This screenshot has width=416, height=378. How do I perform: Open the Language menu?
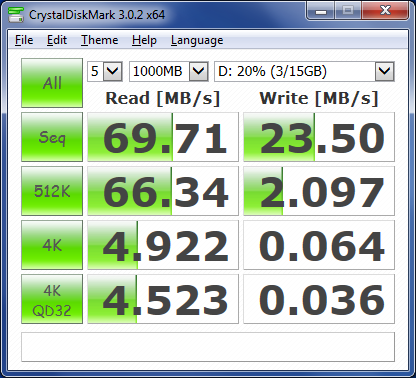197,40
